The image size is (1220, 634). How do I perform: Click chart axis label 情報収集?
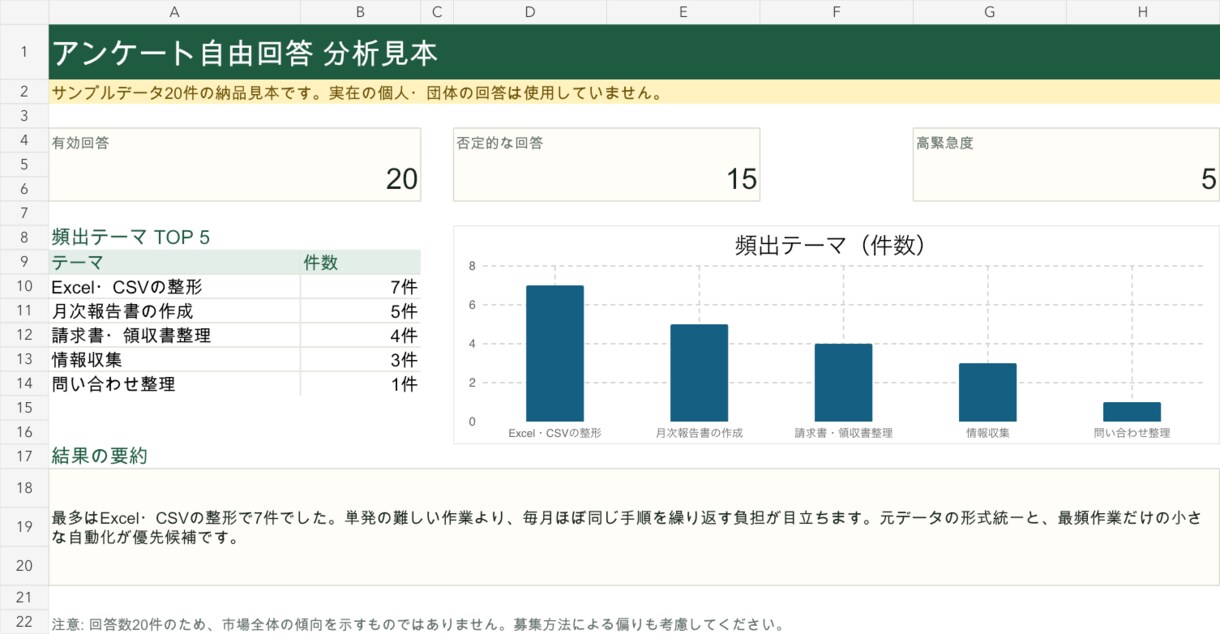click(x=988, y=433)
